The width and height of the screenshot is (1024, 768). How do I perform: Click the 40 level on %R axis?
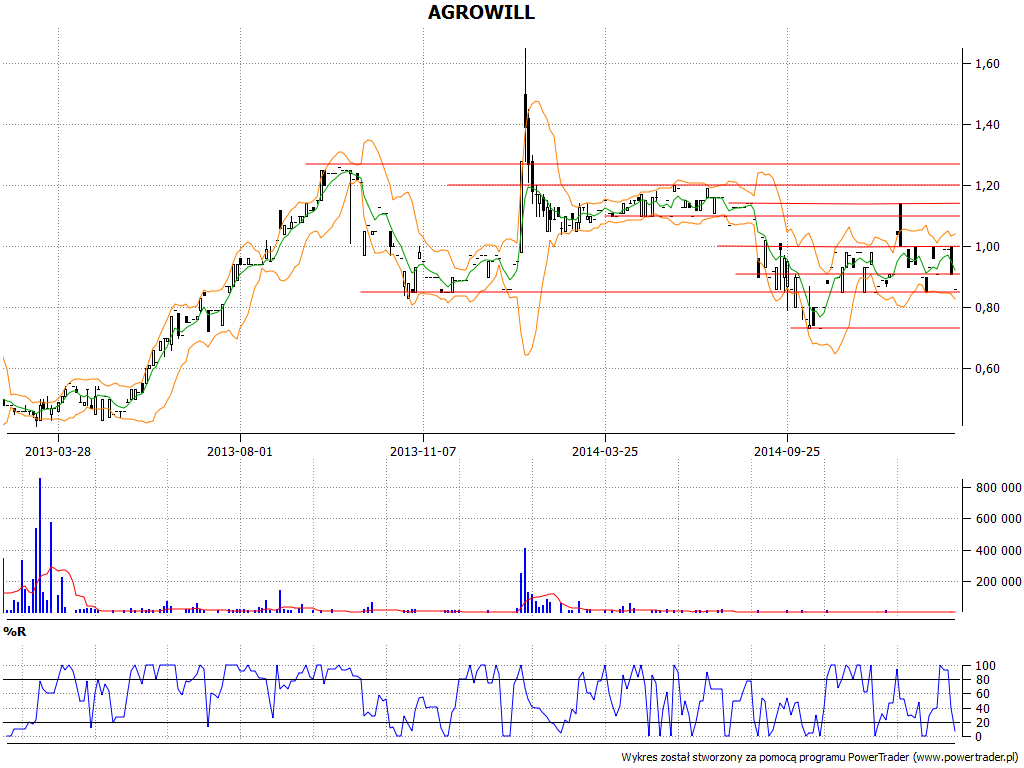[x=983, y=709]
